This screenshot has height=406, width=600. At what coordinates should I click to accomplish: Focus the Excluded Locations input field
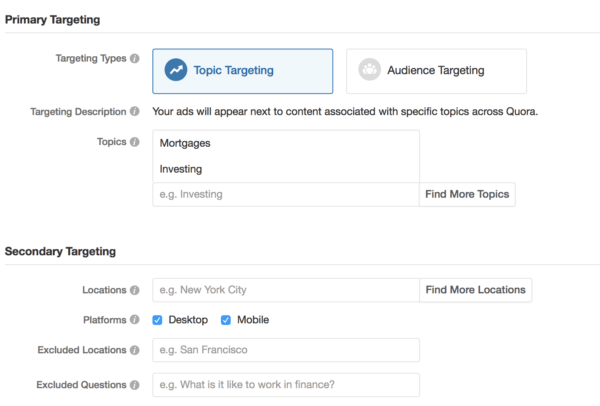tap(286, 350)
